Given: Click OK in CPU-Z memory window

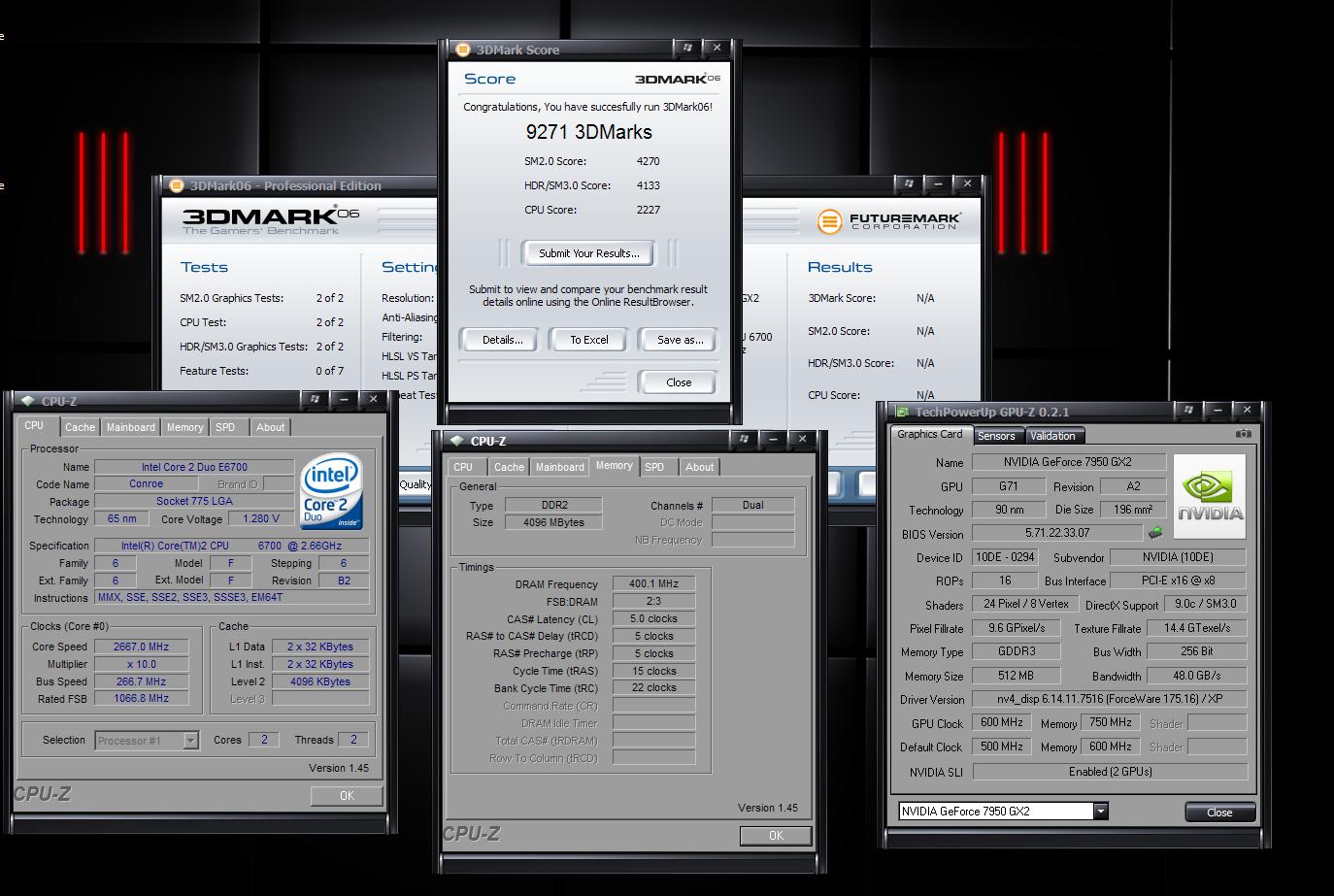Looking at the screenshot, I should coord(776,836).
